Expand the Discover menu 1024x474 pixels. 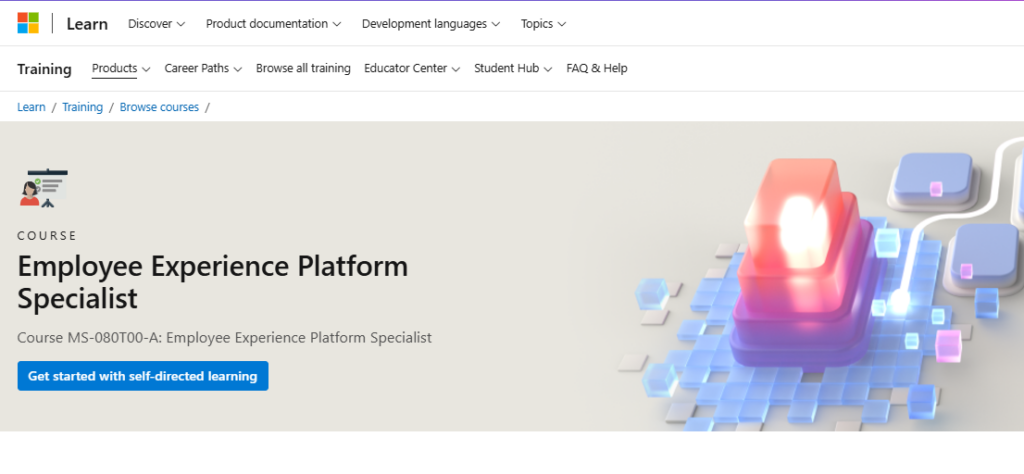156,24
